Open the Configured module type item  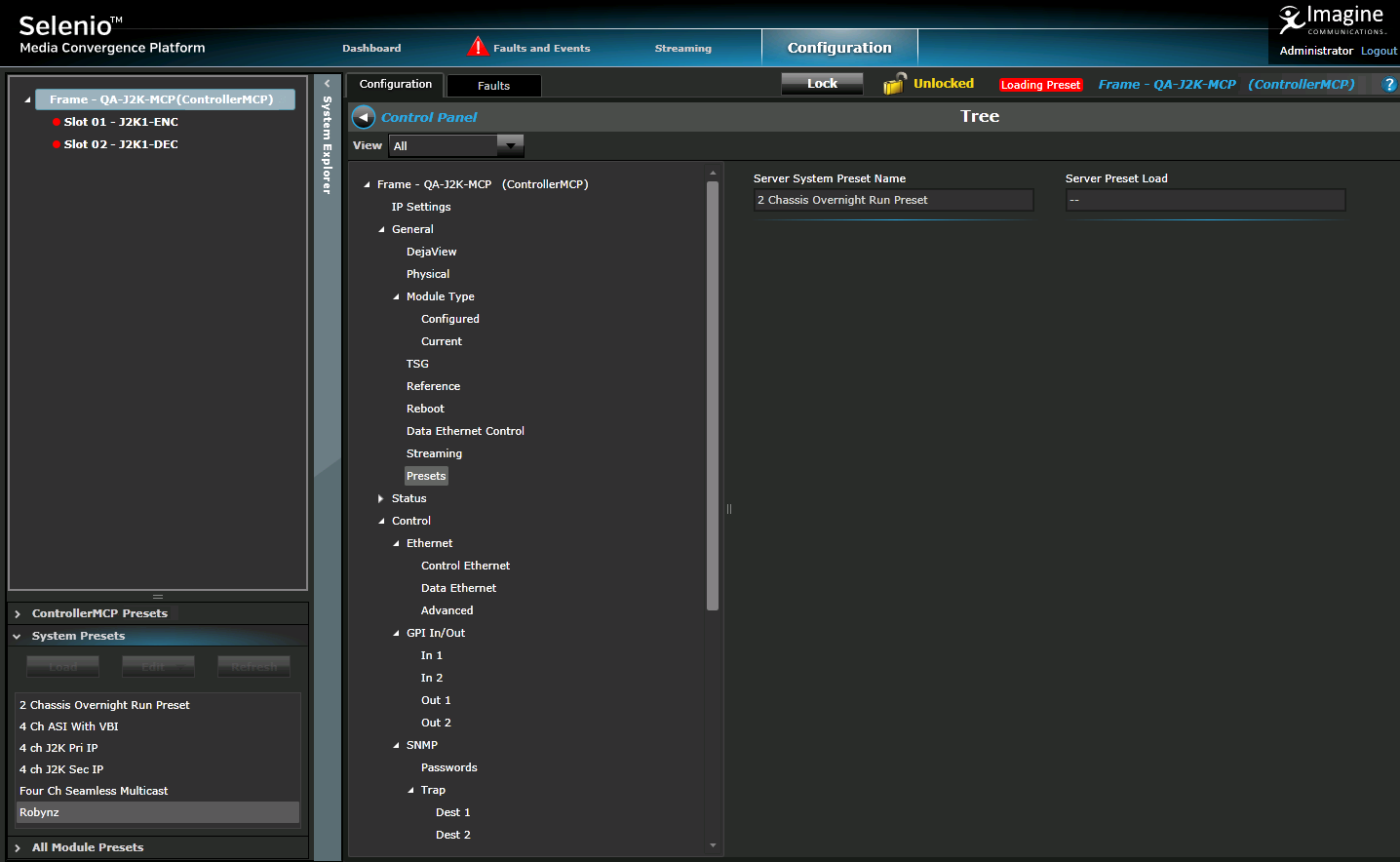pyautogui.click(x=450, y=319)
